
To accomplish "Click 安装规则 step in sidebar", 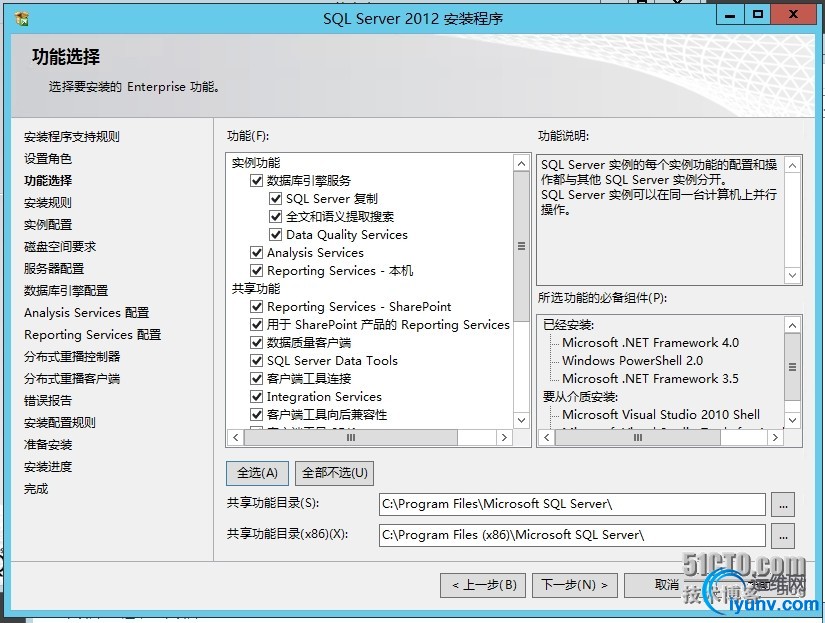I will [x=48, y=203].
